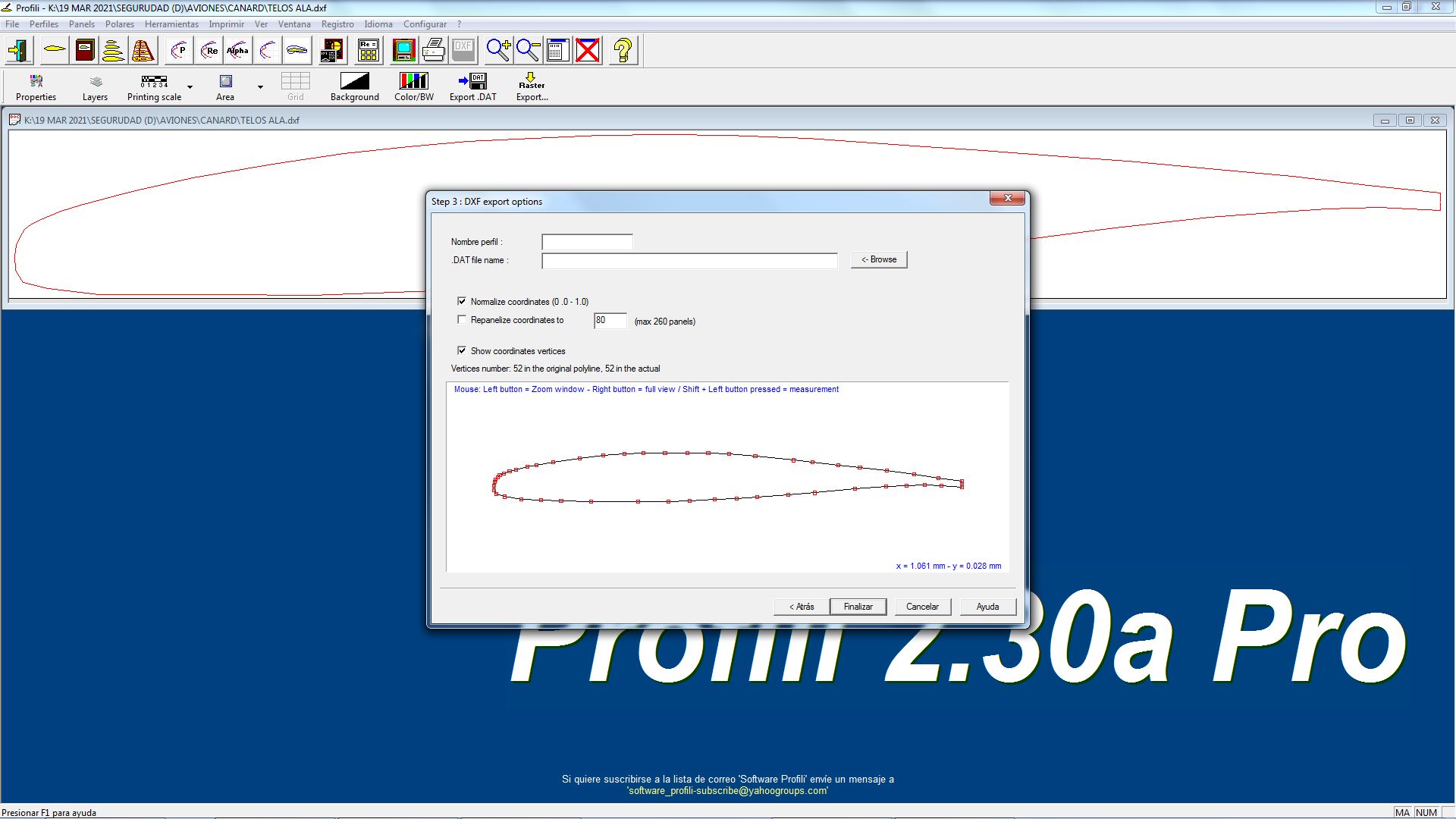
Task: Uncheck Normalize coordinates checkbox
Action: [462, 301]
